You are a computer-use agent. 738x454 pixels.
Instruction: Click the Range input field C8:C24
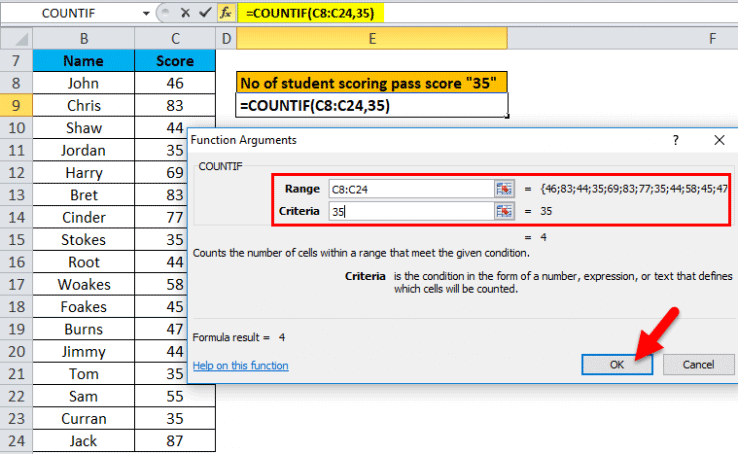(411, 189)
